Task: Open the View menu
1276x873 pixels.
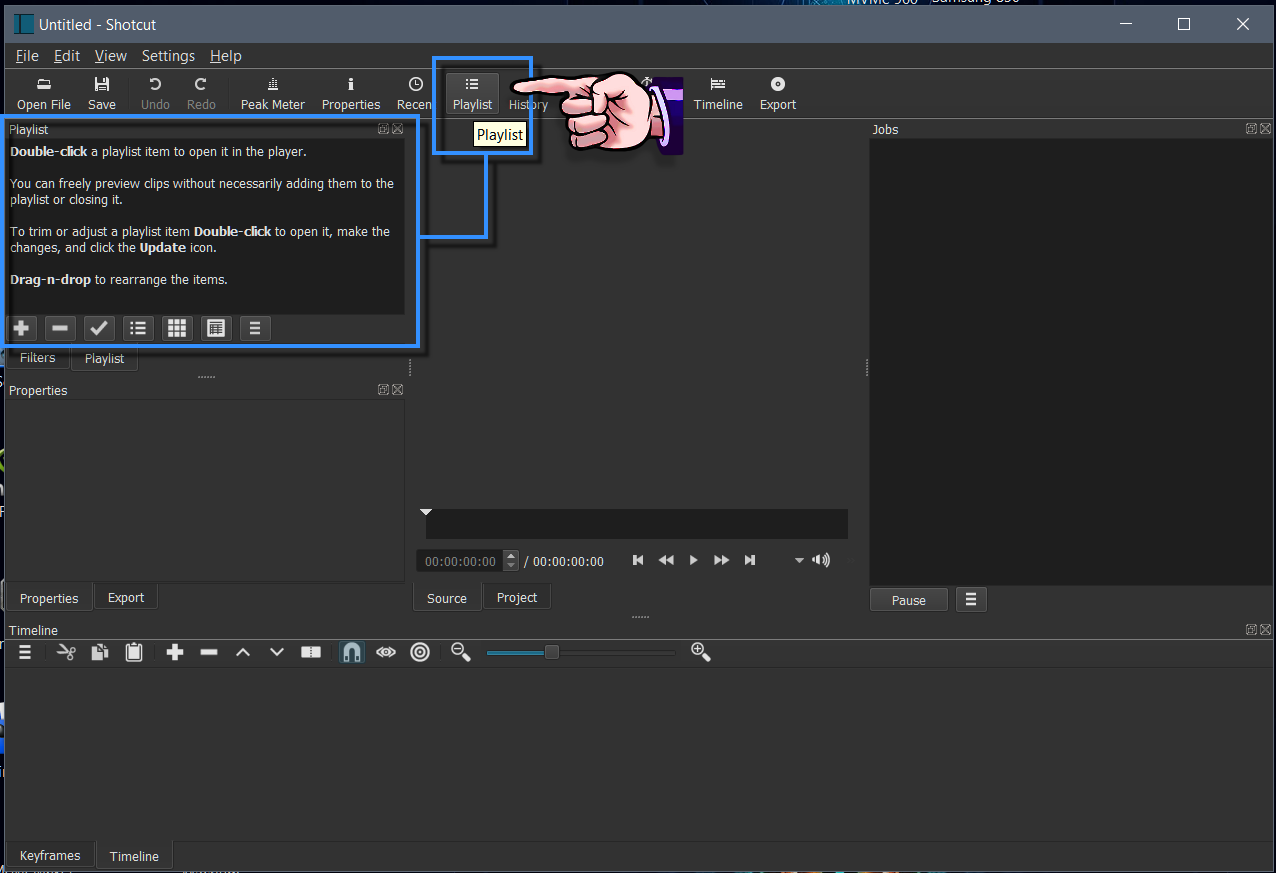Action: [x=111, y=56]
